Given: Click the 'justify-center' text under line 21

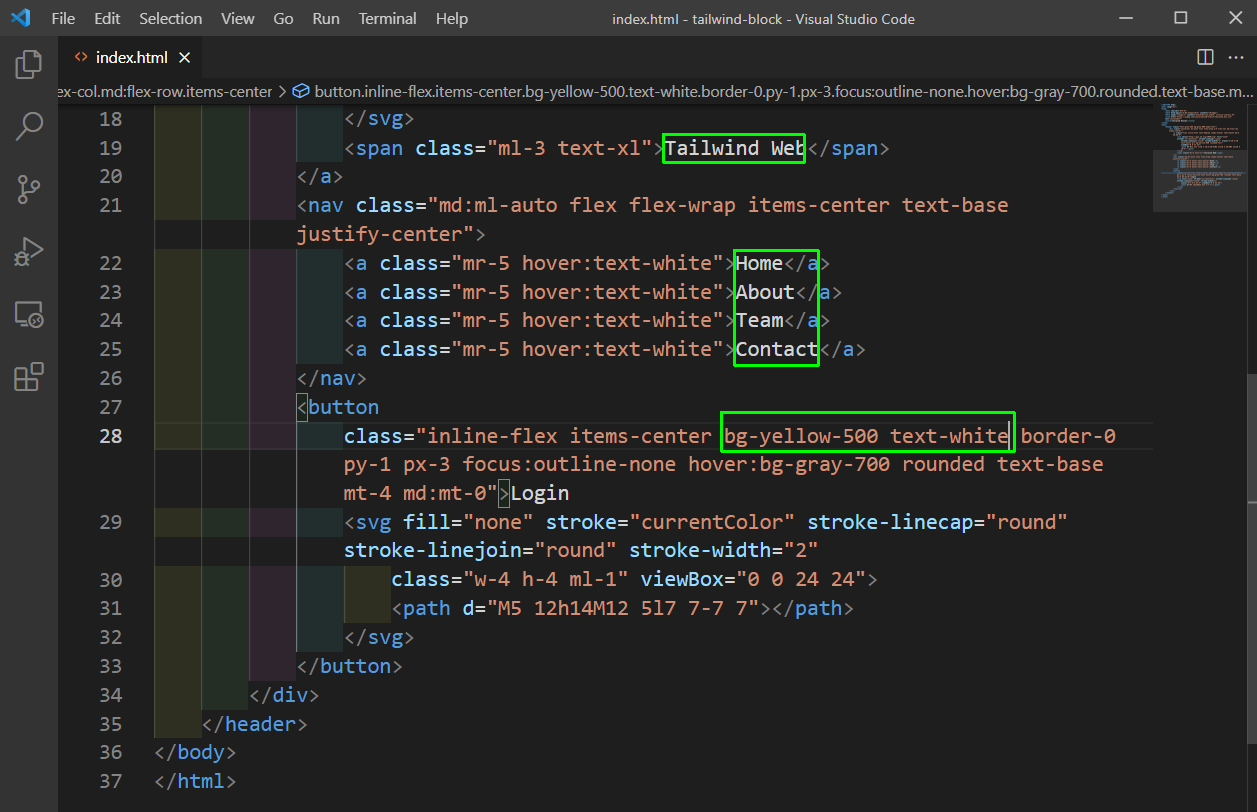Looking at the screenshot, I should [380, 235].
